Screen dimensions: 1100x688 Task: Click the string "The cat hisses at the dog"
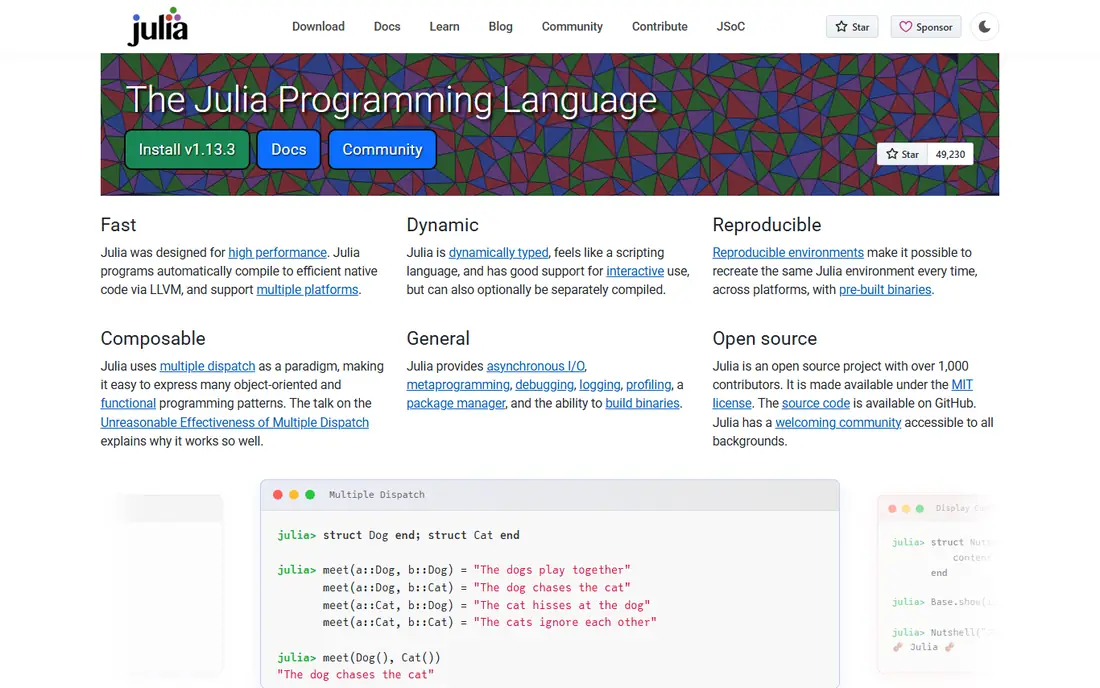[x=562, y=605]
